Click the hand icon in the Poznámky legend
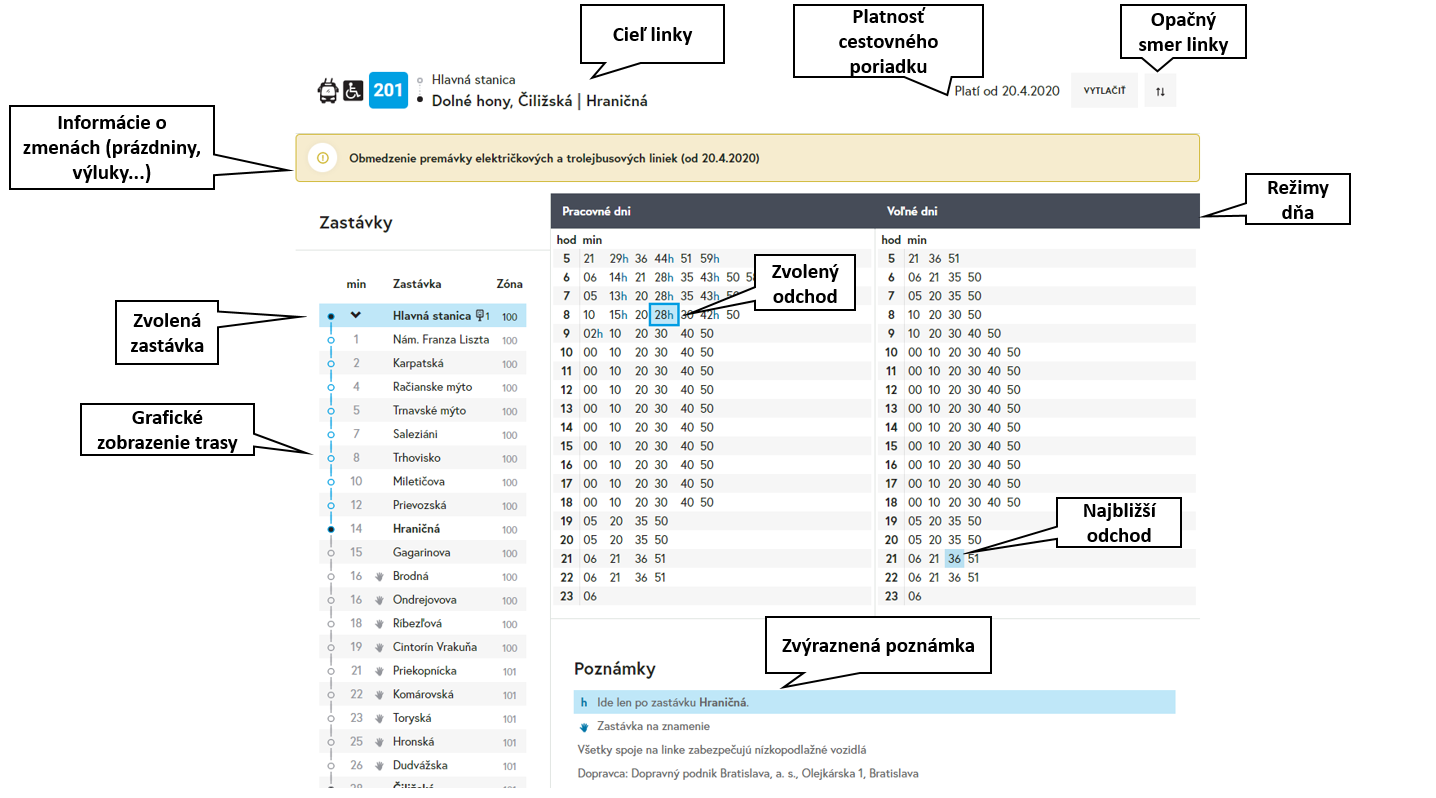 click(x=583, y=727)
